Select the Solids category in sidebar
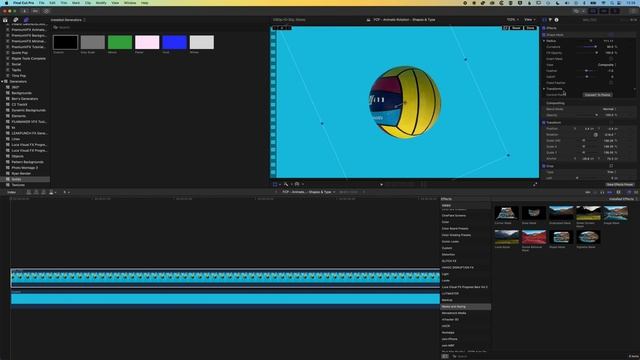Image resolution: width=640 pixels, height=360 pixels. coord(25,179)
